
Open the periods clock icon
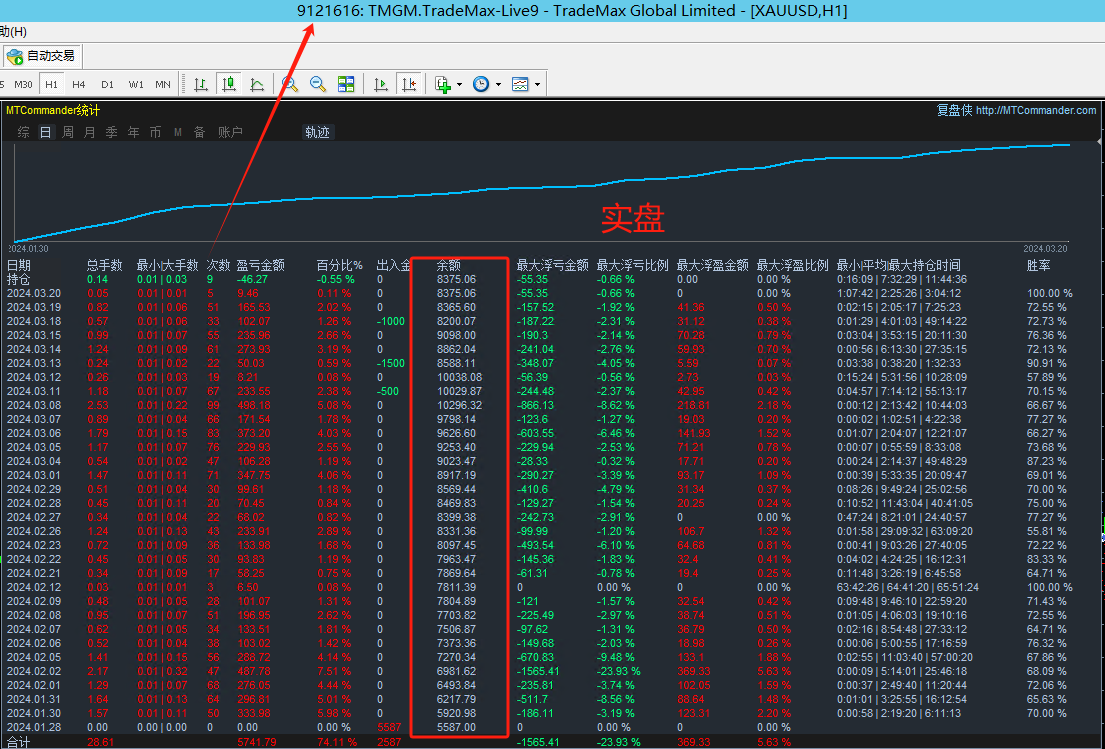pyautogui.click(x=481, y=85)
